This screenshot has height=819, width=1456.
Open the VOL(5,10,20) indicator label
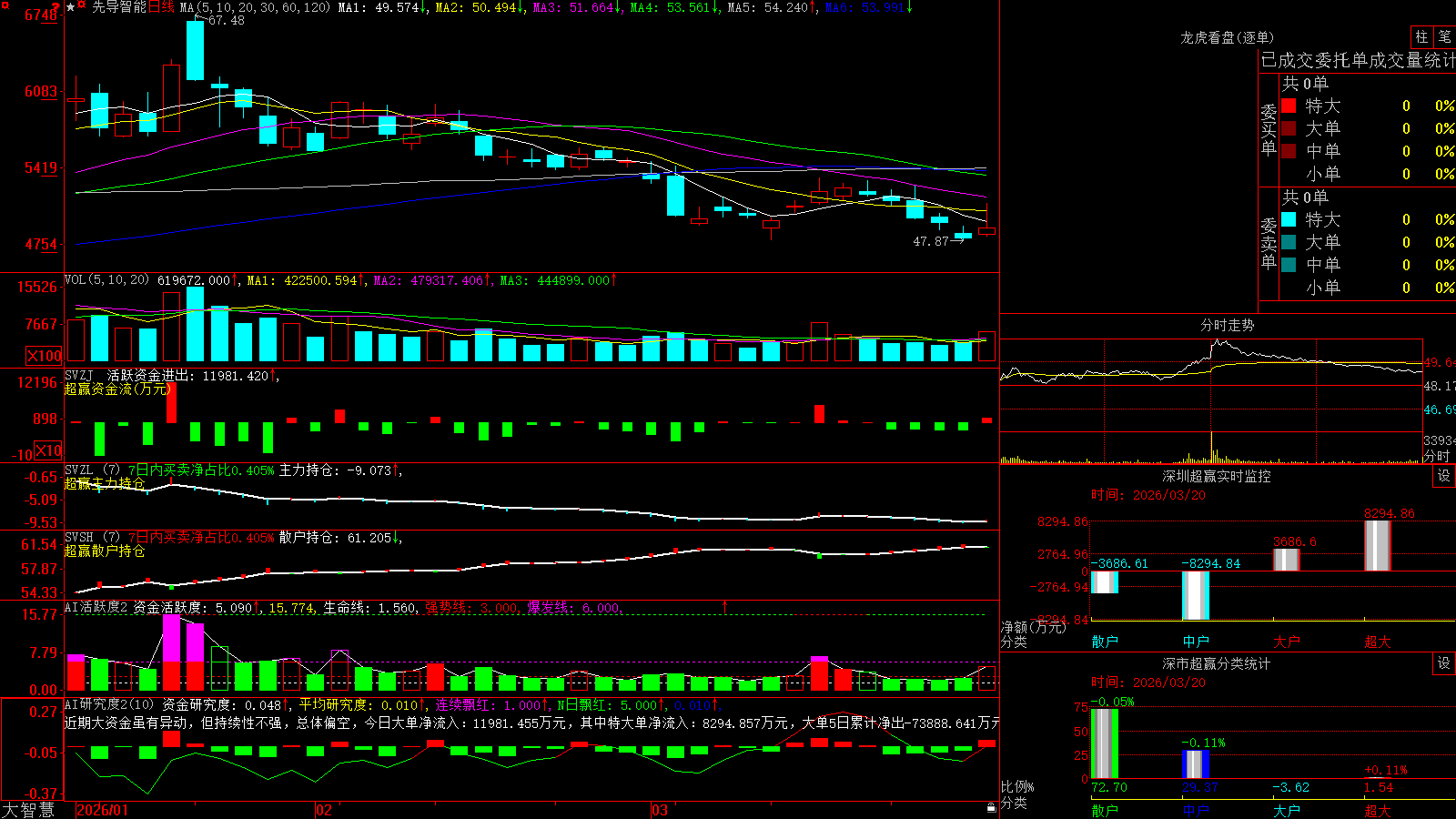106,279
